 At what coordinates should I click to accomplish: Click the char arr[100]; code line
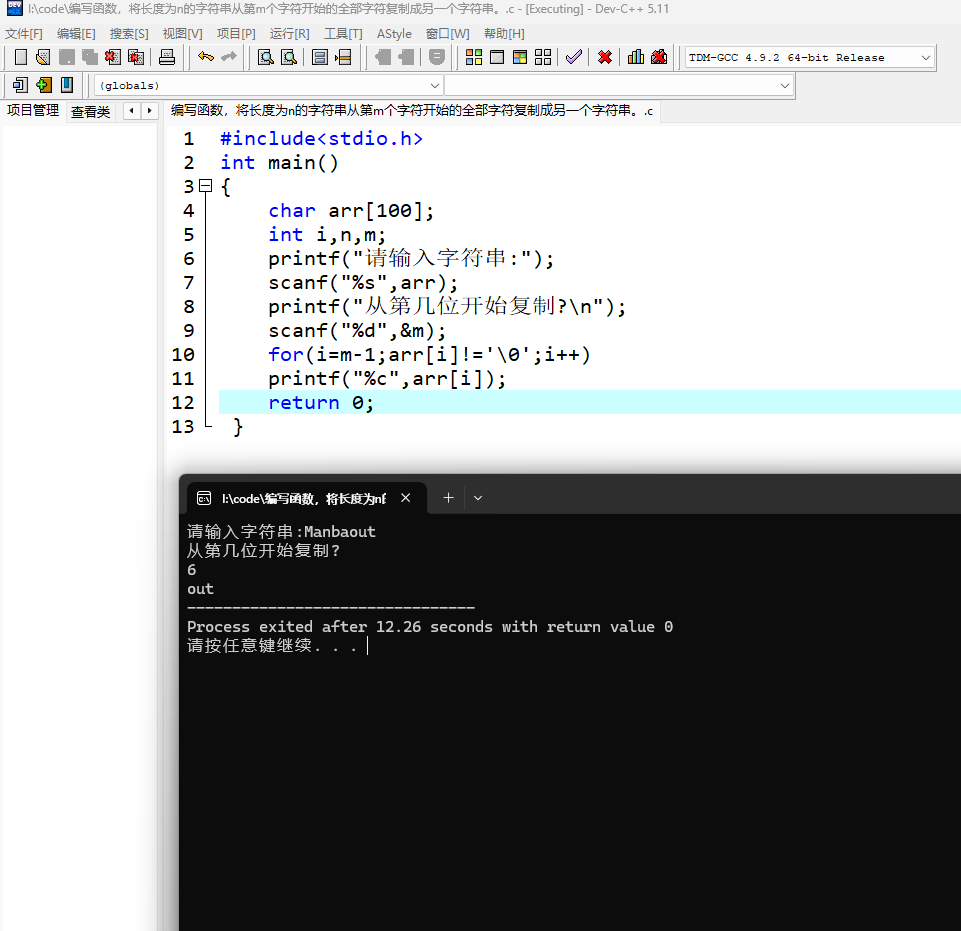point(351,211)
